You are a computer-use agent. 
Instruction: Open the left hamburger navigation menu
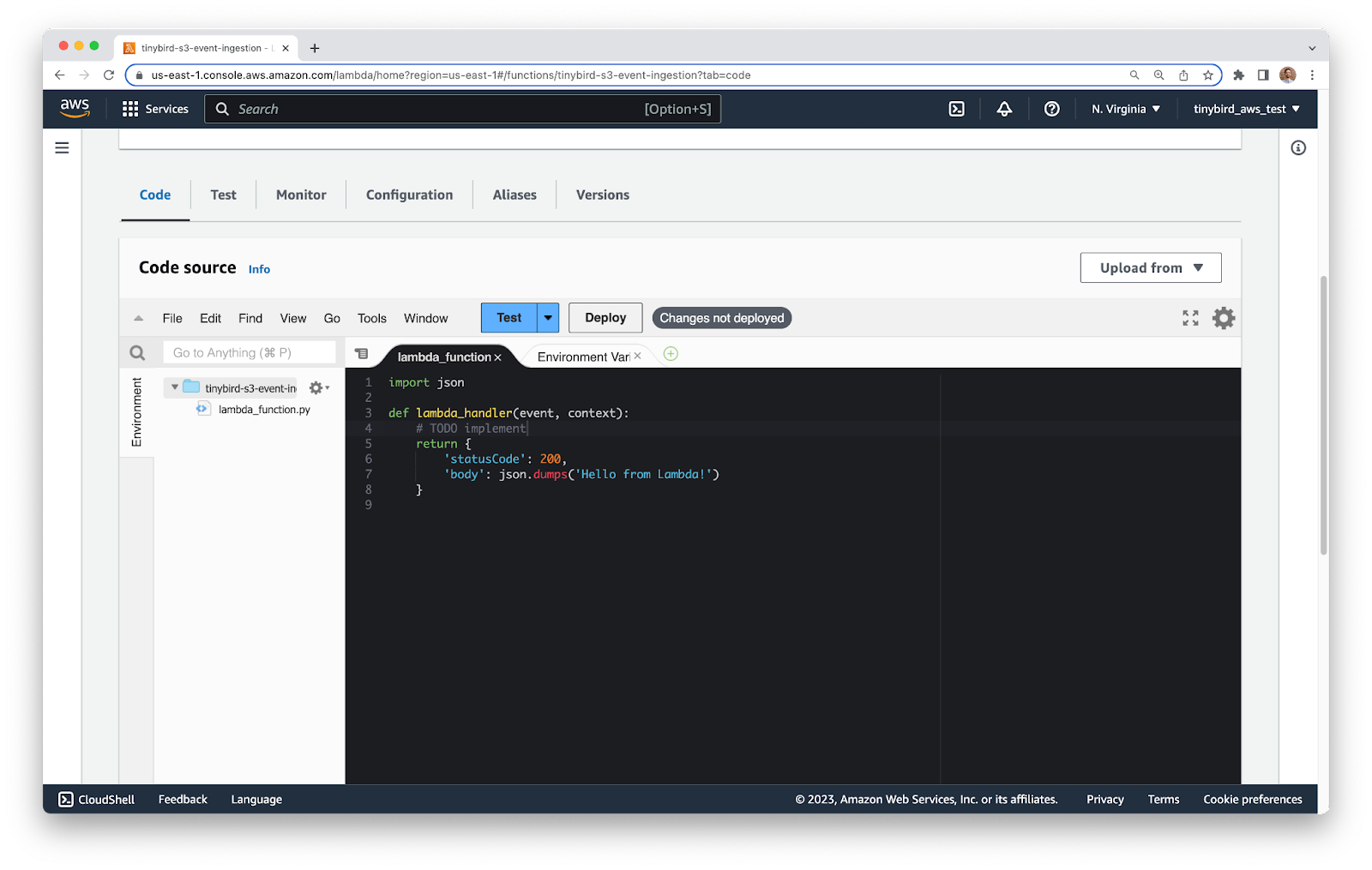tap(62, 148)
